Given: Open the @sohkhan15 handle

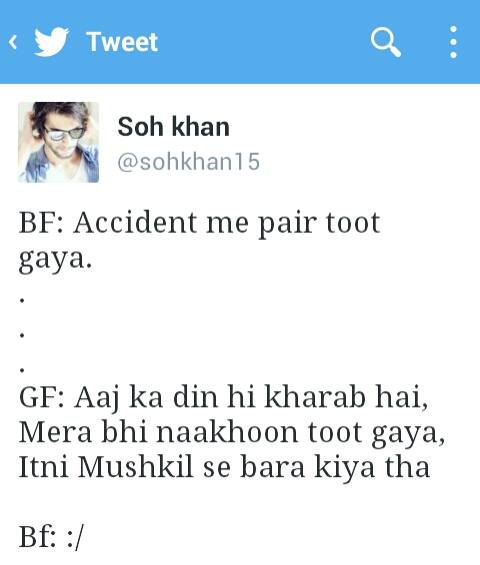Looking at the screenshot, I should (188, 161).
